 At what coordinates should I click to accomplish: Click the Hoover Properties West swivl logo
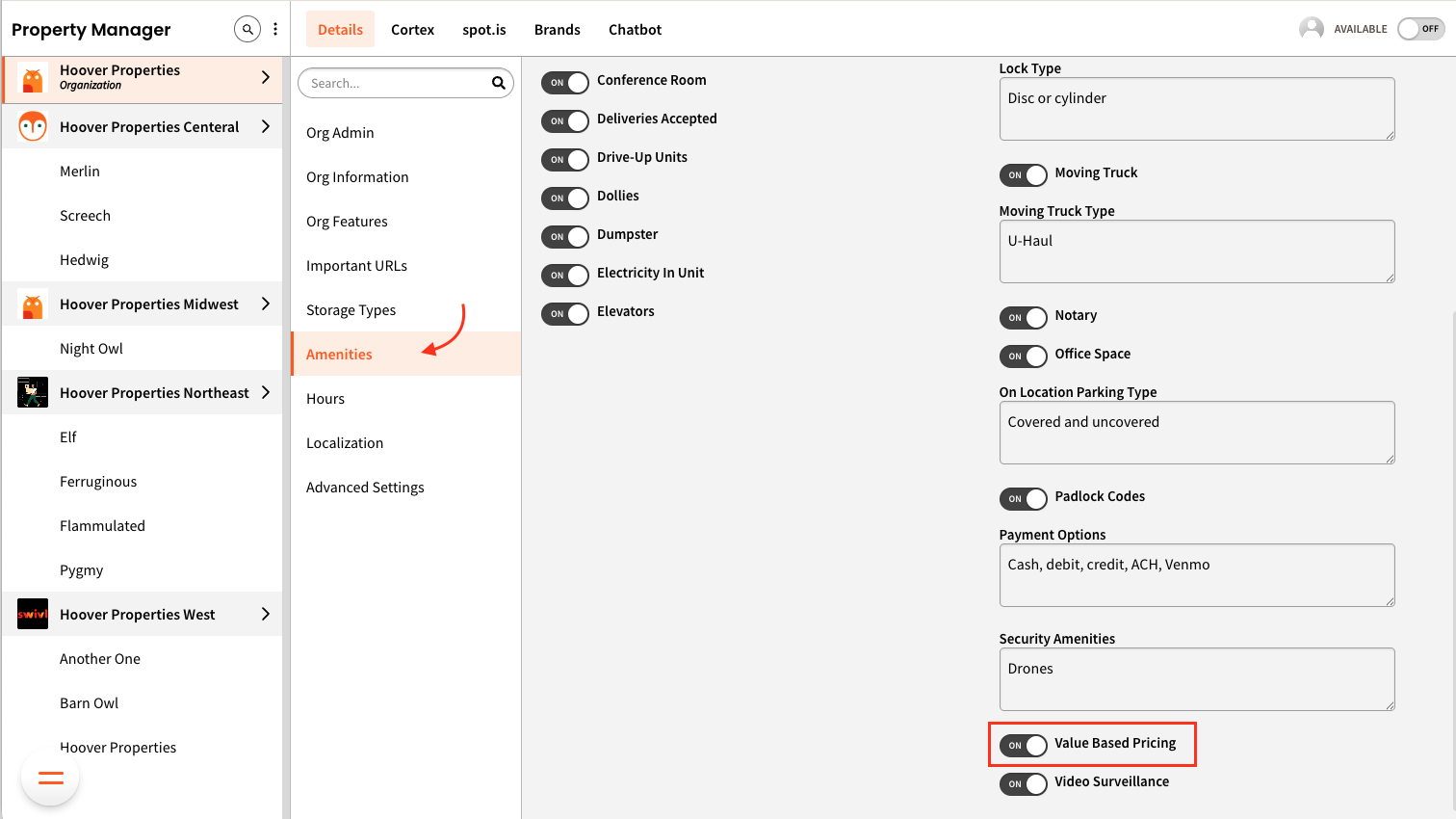[33, 614]
